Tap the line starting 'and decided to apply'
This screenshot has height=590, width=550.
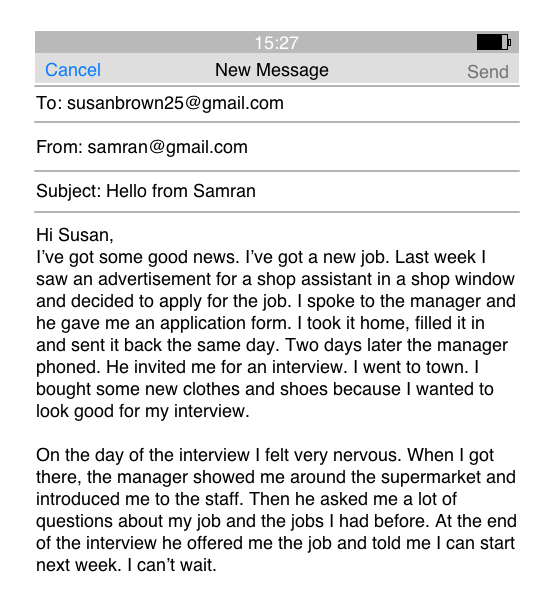[276, 301]
